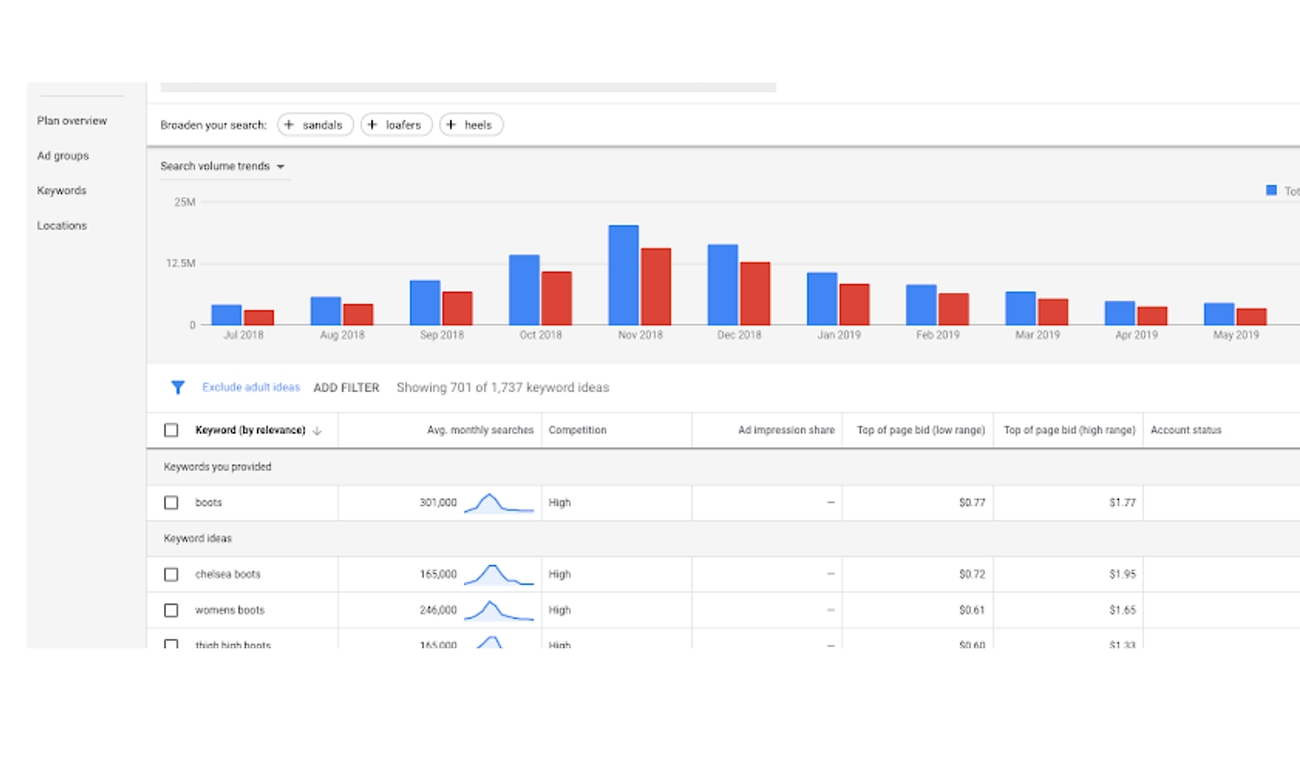Click the Dec 2018 red bar
This screenshot has height=759, width=1300.
point(755,294)
